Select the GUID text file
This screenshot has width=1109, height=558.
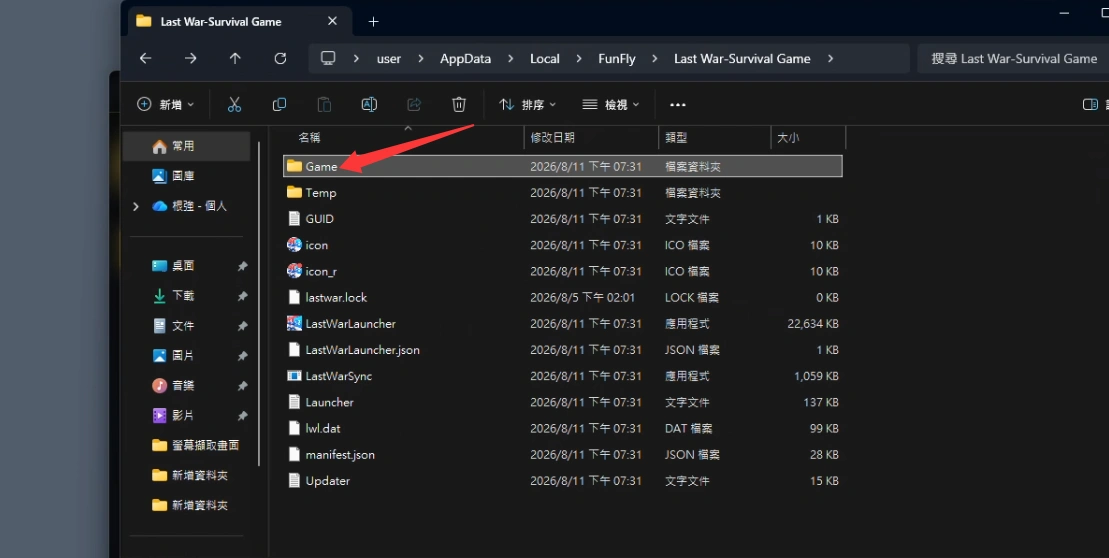point(563,219)
